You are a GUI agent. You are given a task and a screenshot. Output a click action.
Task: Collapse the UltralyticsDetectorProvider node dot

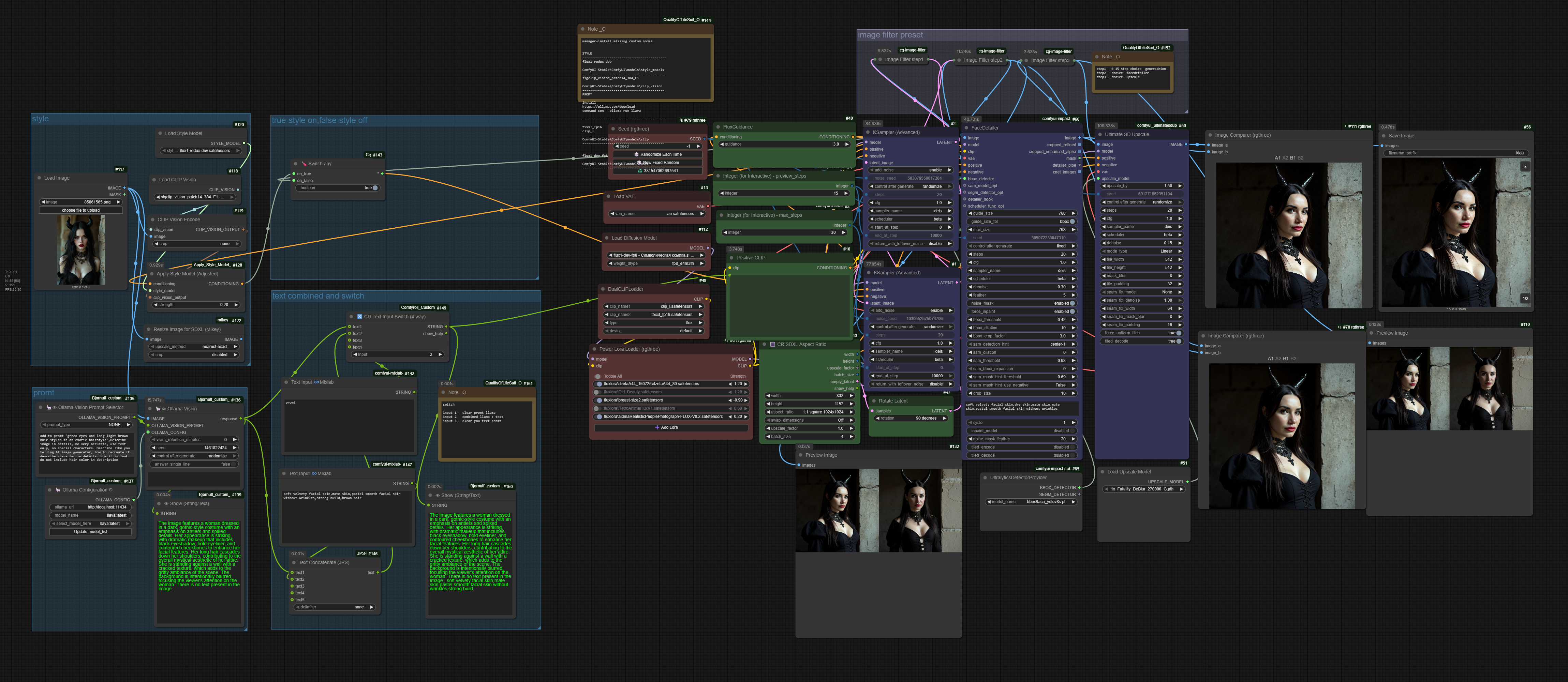click(985, 478)
